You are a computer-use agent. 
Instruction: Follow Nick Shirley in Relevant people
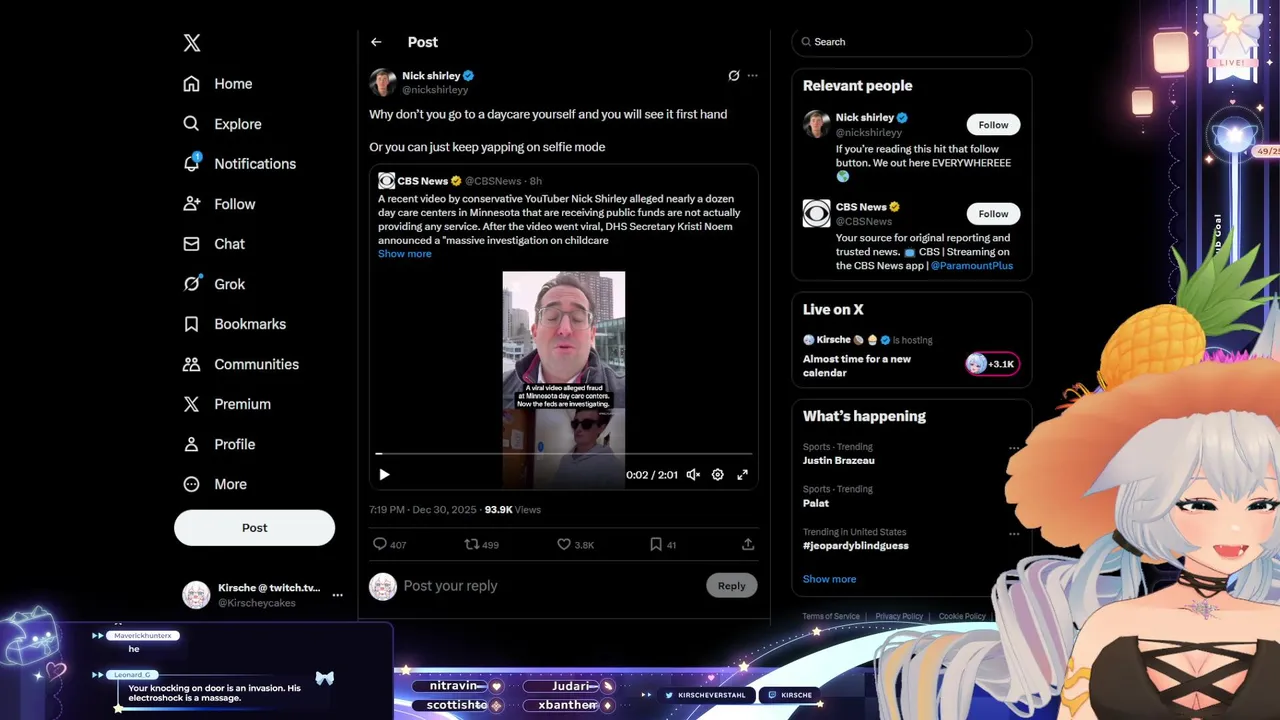click(x=993, y=125)
